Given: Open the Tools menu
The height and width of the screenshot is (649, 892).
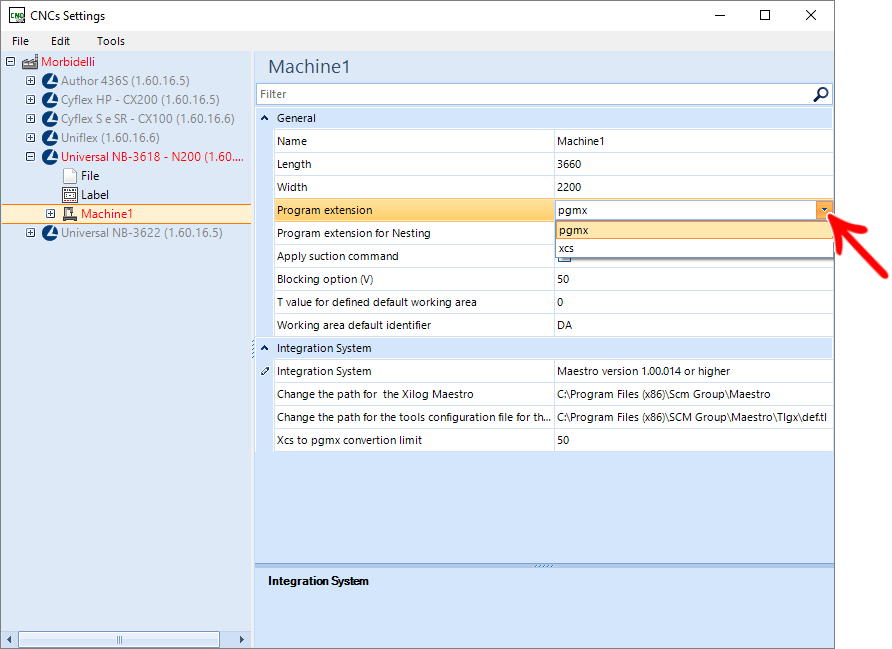Looking at the screenshot, I should [x=110, y=41].
